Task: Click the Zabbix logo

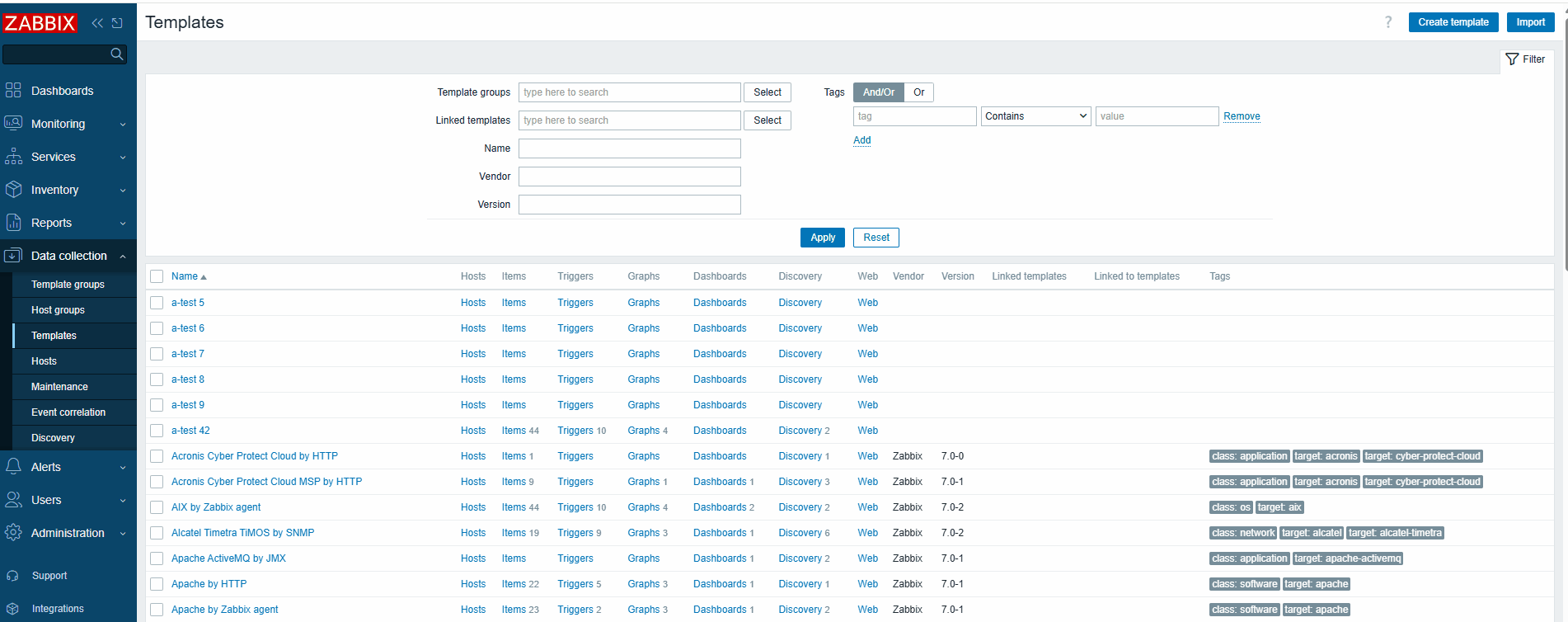Action: coord(40,23)
